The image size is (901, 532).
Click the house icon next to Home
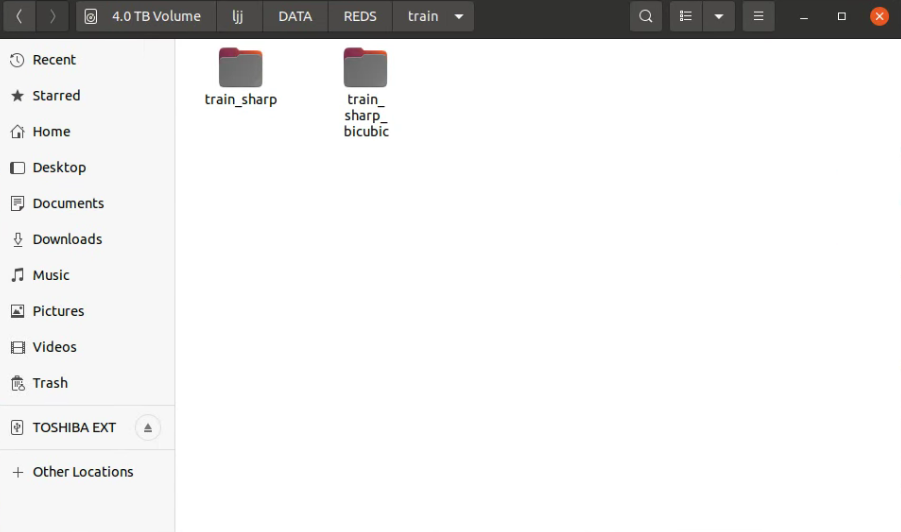(17, 132)
